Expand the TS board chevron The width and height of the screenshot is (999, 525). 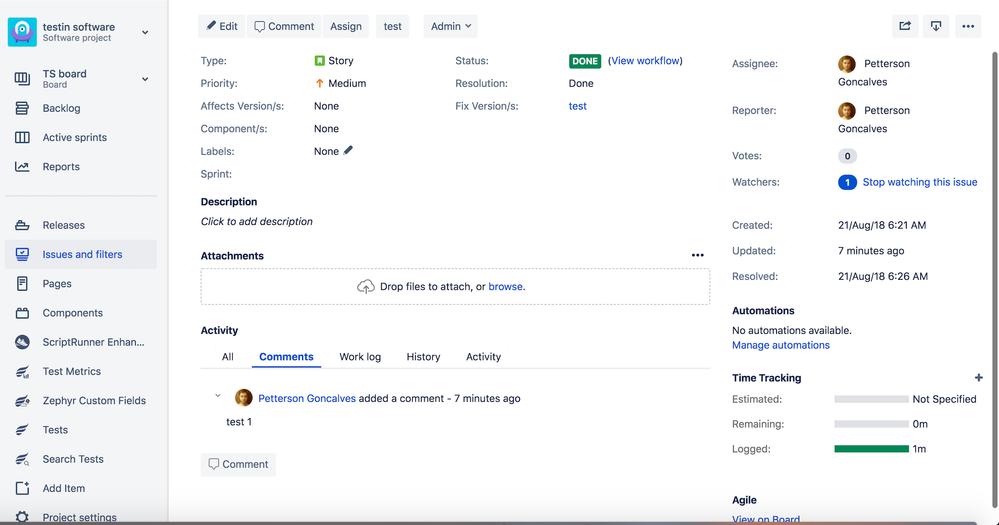(x=145, y=79)
